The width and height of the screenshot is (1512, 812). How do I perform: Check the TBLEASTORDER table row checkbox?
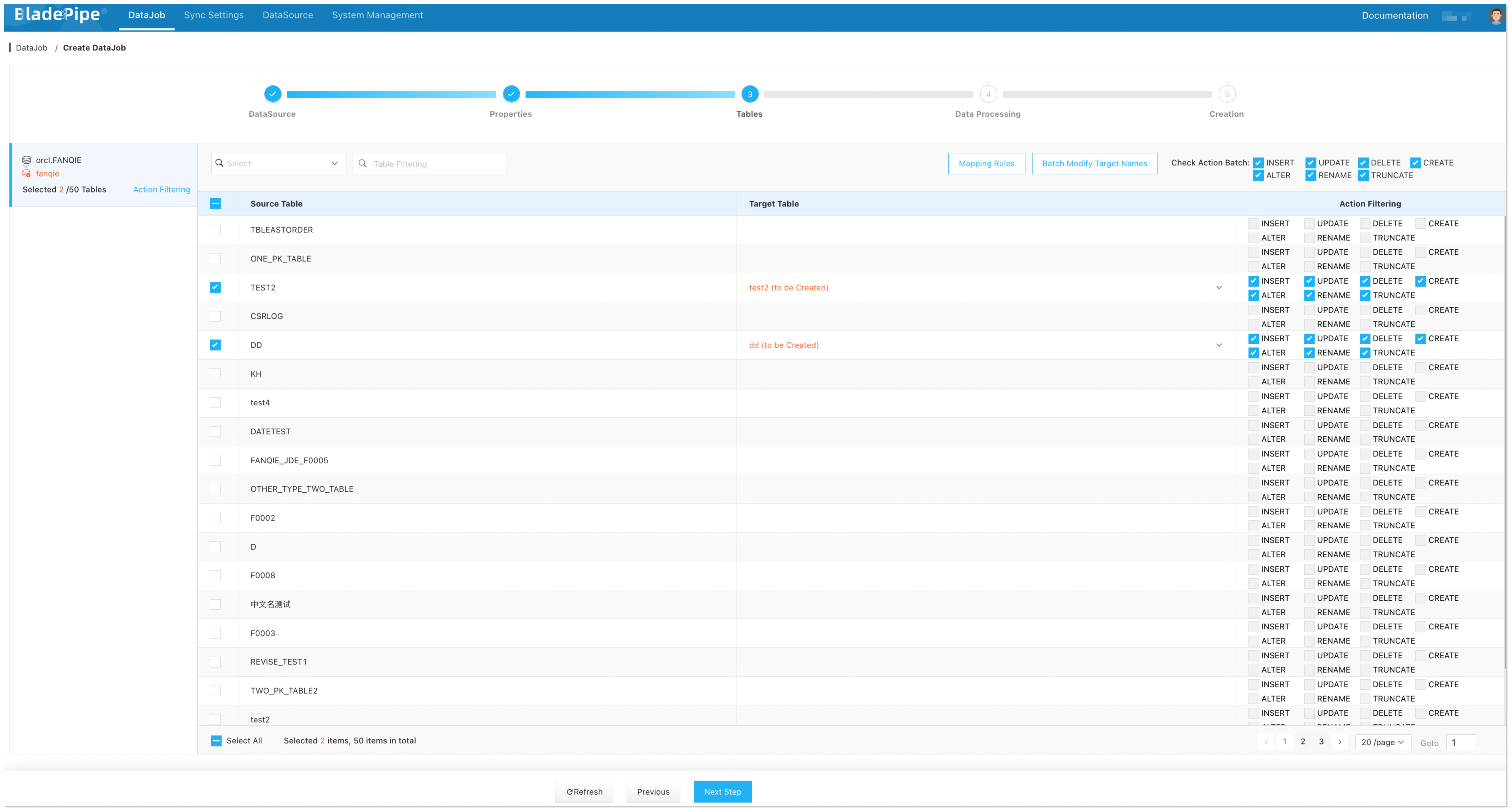215,230
